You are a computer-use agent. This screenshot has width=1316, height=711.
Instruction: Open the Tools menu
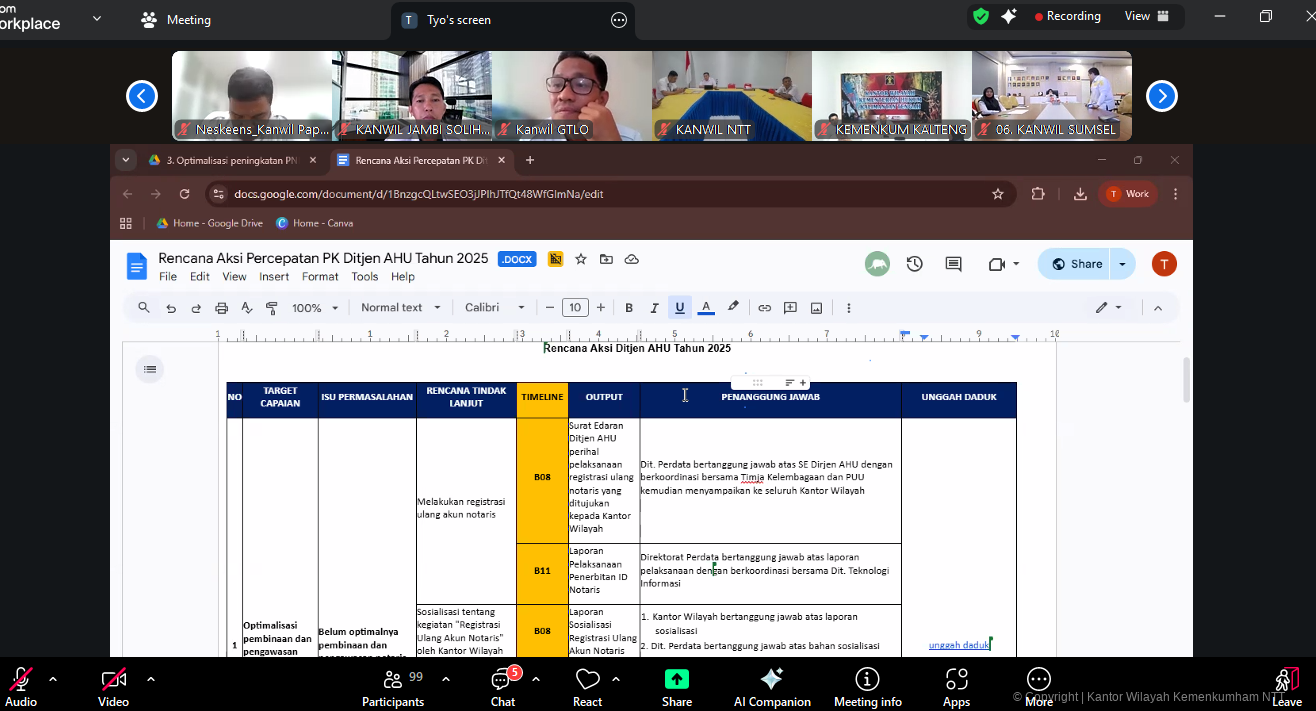[x=365, y=277]
